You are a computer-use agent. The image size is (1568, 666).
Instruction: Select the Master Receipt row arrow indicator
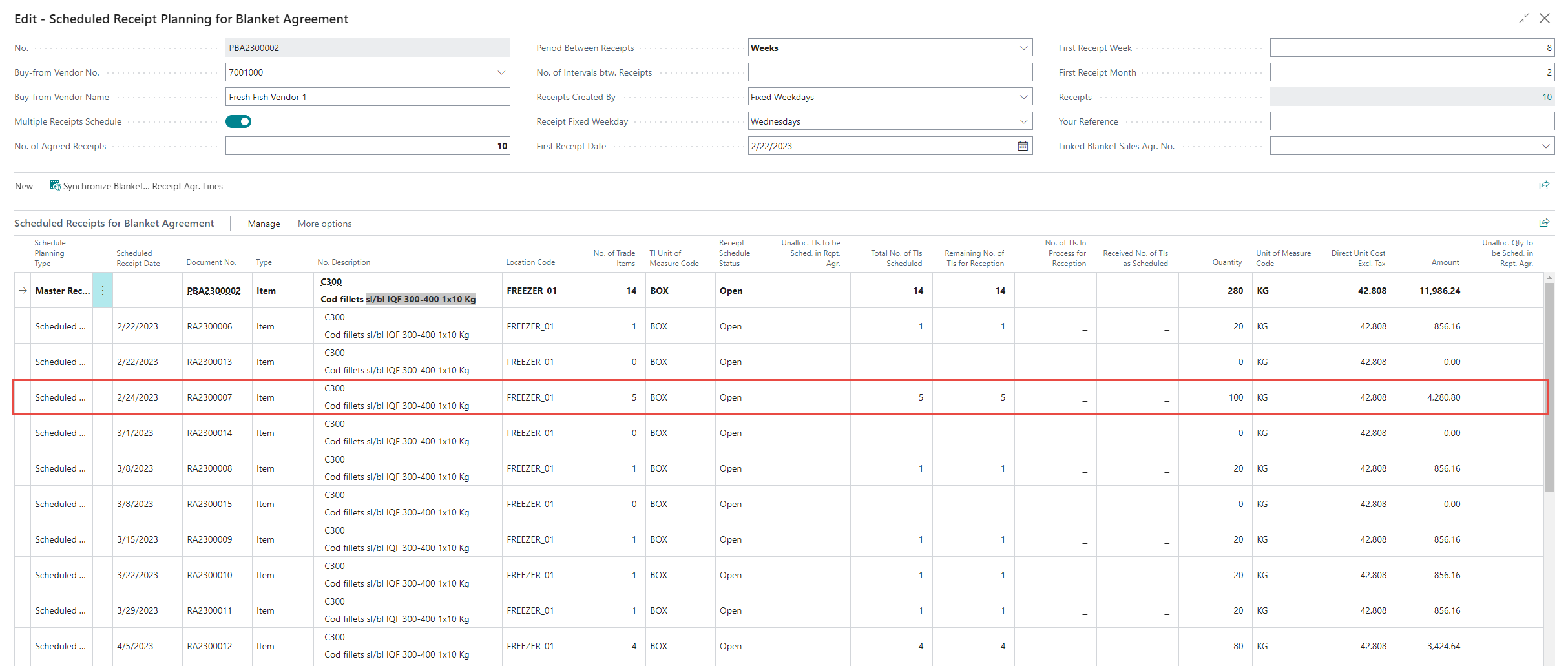(23, 291)
